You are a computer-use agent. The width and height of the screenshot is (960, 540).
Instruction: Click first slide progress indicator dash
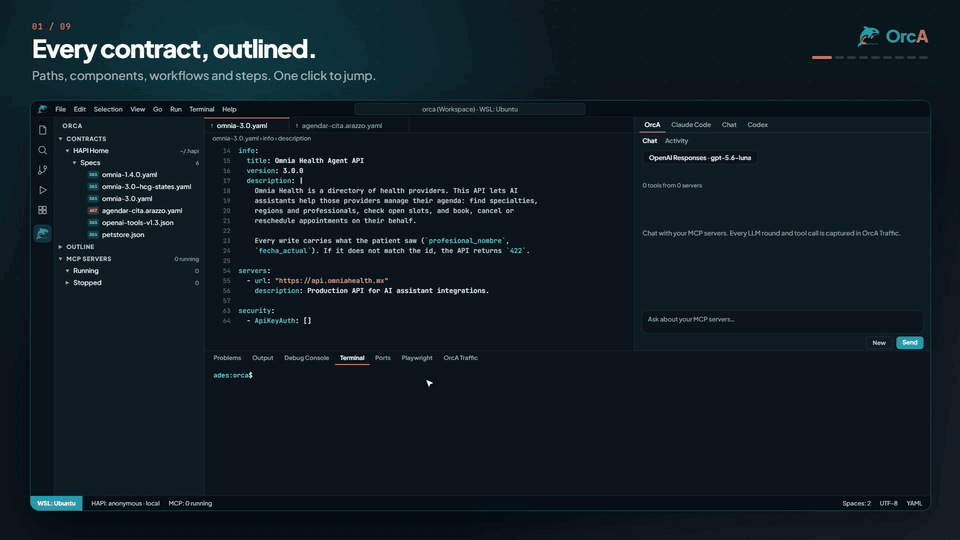(822, 58)
